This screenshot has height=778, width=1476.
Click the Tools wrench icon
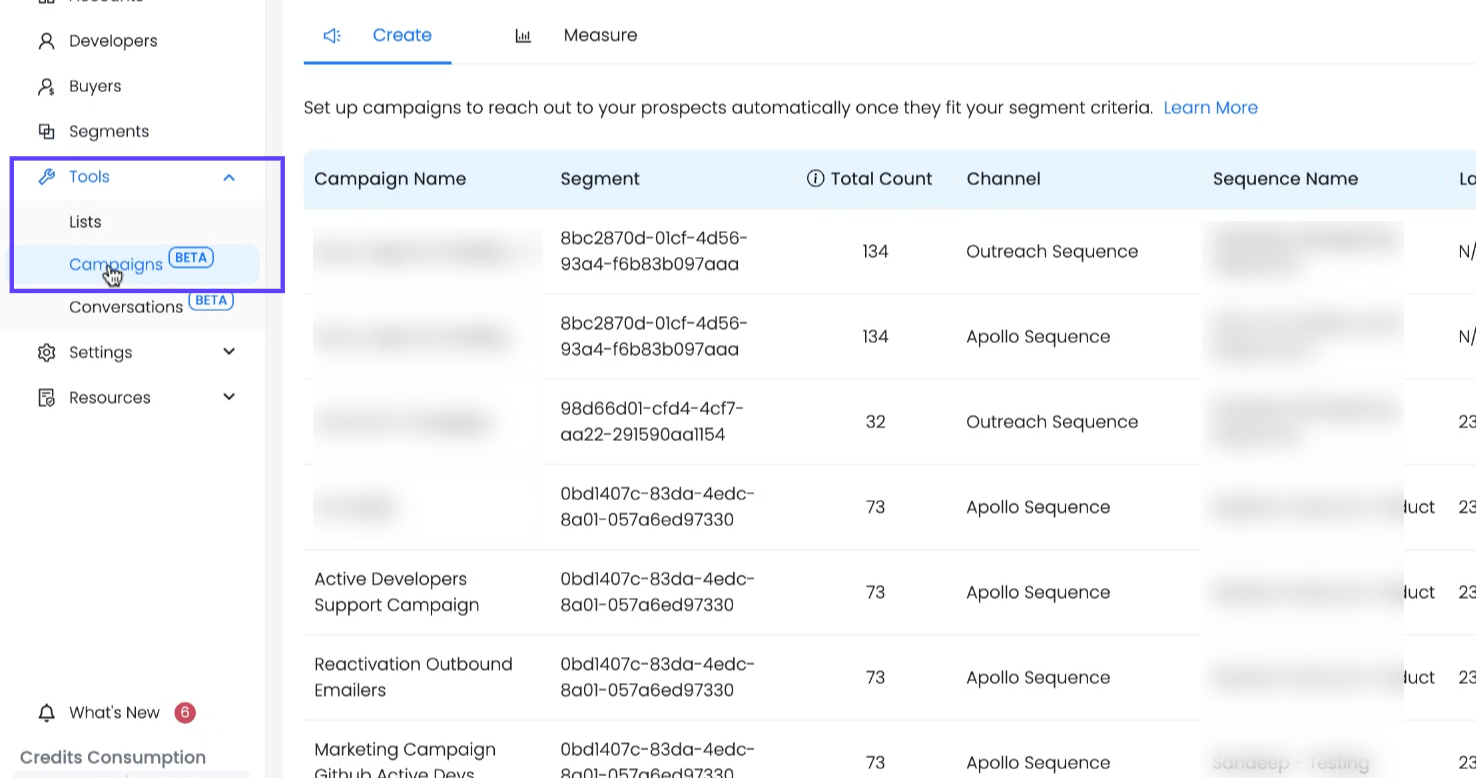(46, 177)
